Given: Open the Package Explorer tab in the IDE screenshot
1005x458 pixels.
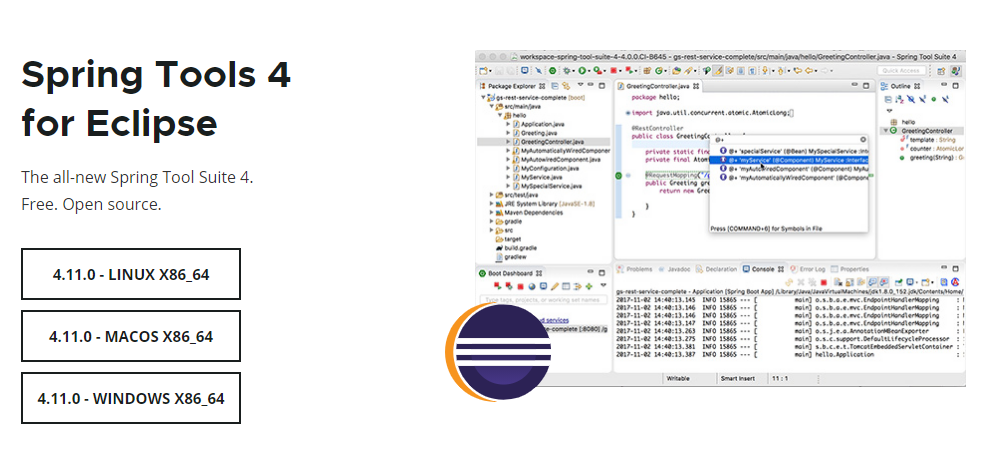Looking at the screenshot, I should point(513,86).
